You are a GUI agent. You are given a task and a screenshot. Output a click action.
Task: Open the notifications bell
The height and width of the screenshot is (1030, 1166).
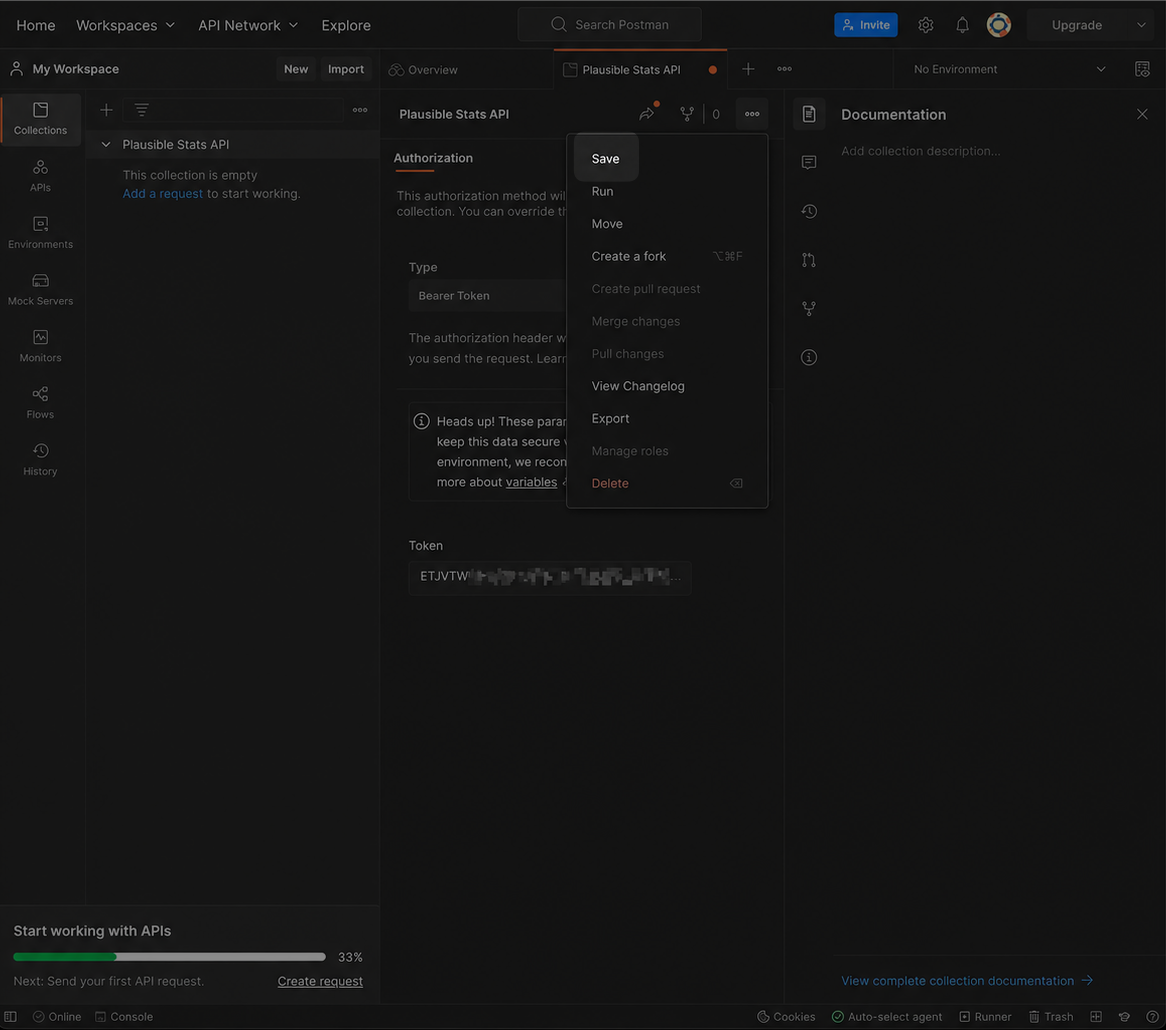tap(962, 25)
